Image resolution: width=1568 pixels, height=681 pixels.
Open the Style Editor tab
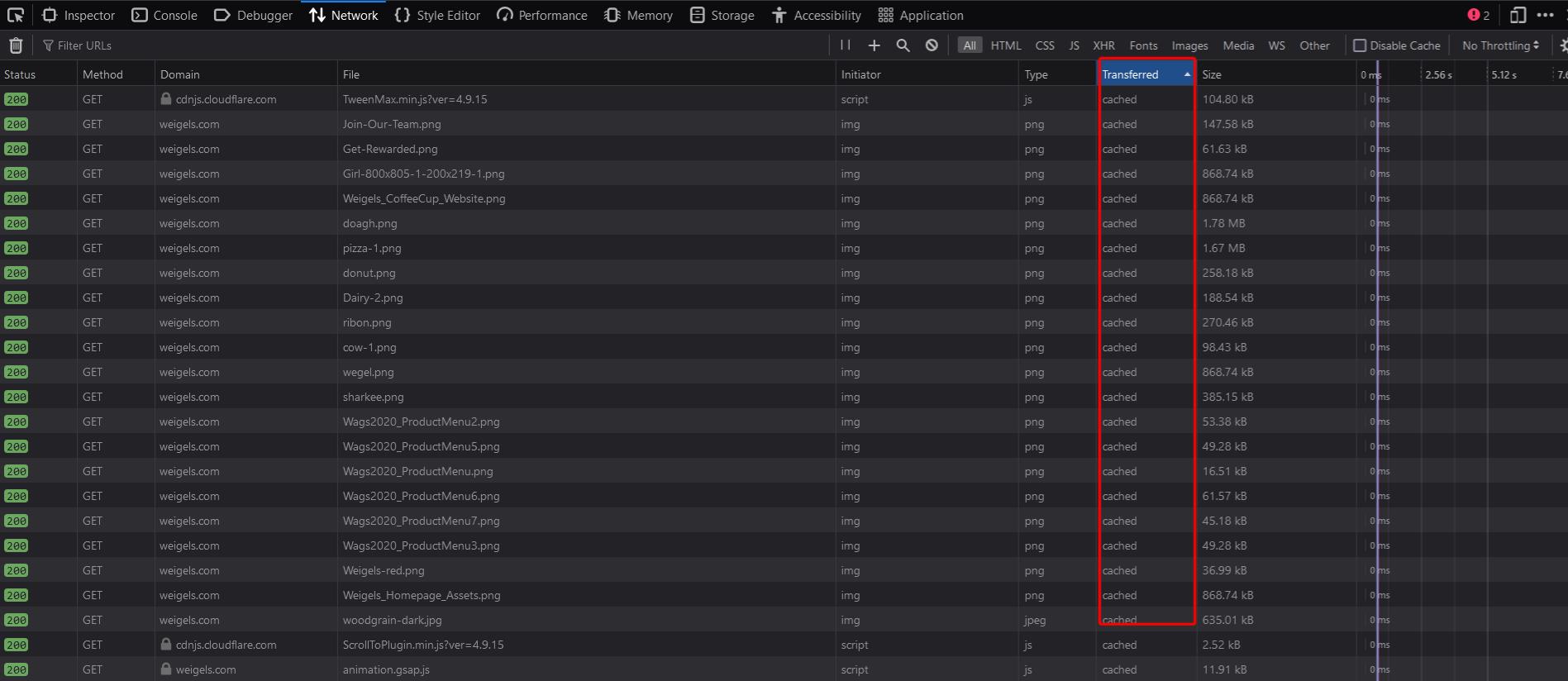[x=437, y=15]
